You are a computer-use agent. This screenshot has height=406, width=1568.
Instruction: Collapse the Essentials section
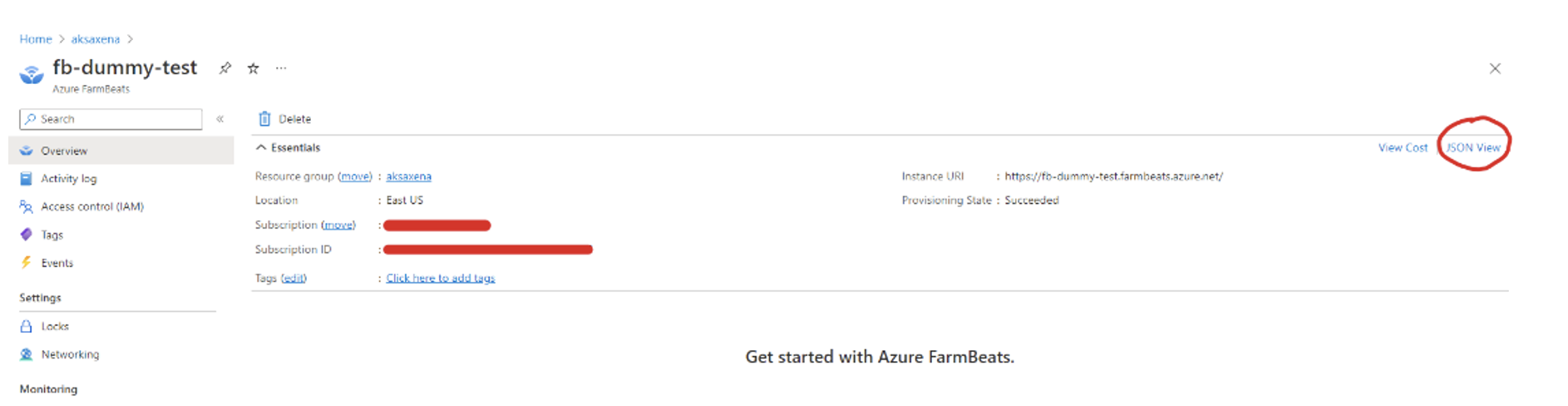tap(261, 147)
